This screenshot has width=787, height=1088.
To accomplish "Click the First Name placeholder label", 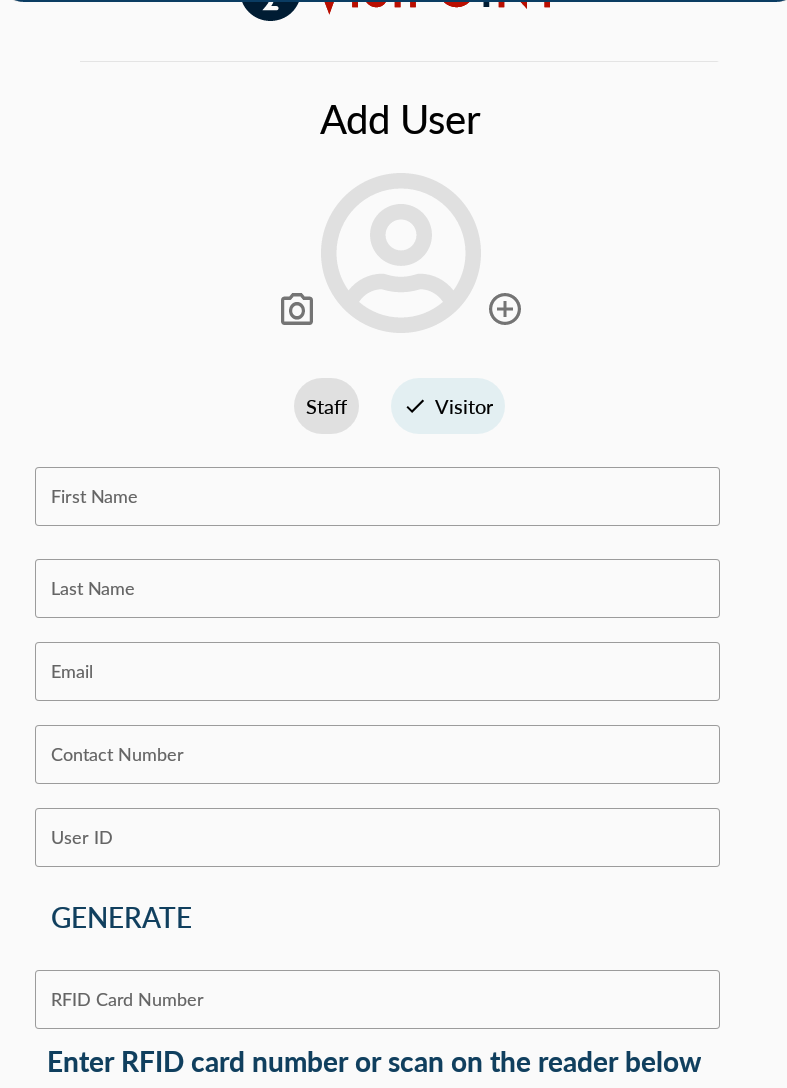I will click(x=94, y=497).
